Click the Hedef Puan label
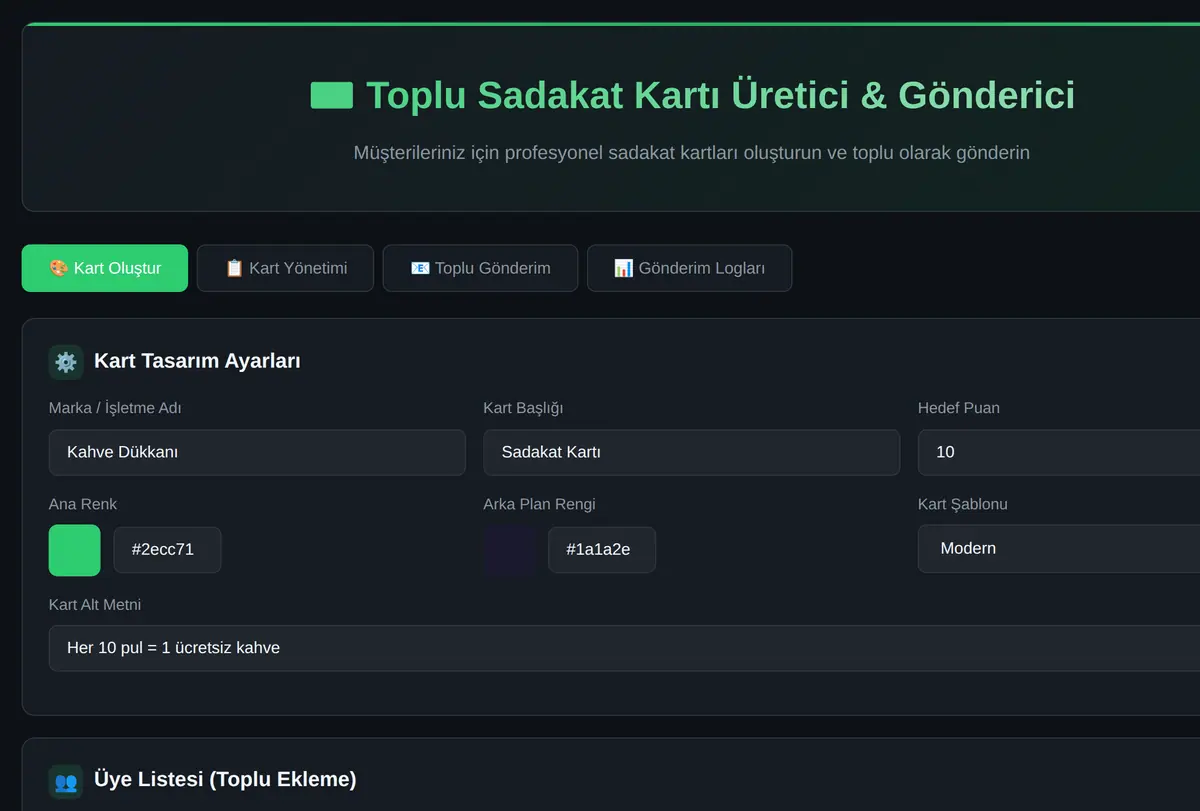The image size is (1200, 811). (959, 408)
